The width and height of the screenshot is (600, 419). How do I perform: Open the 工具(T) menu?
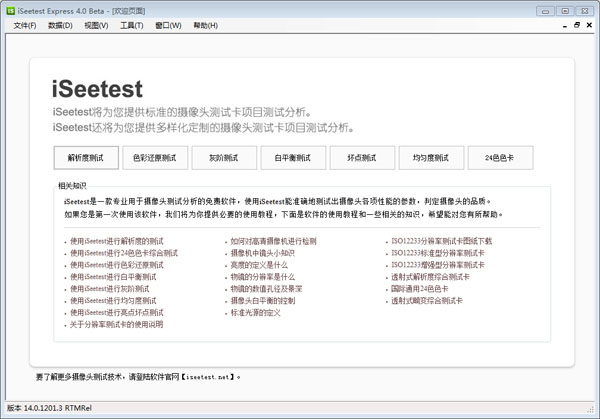[132, 26]
